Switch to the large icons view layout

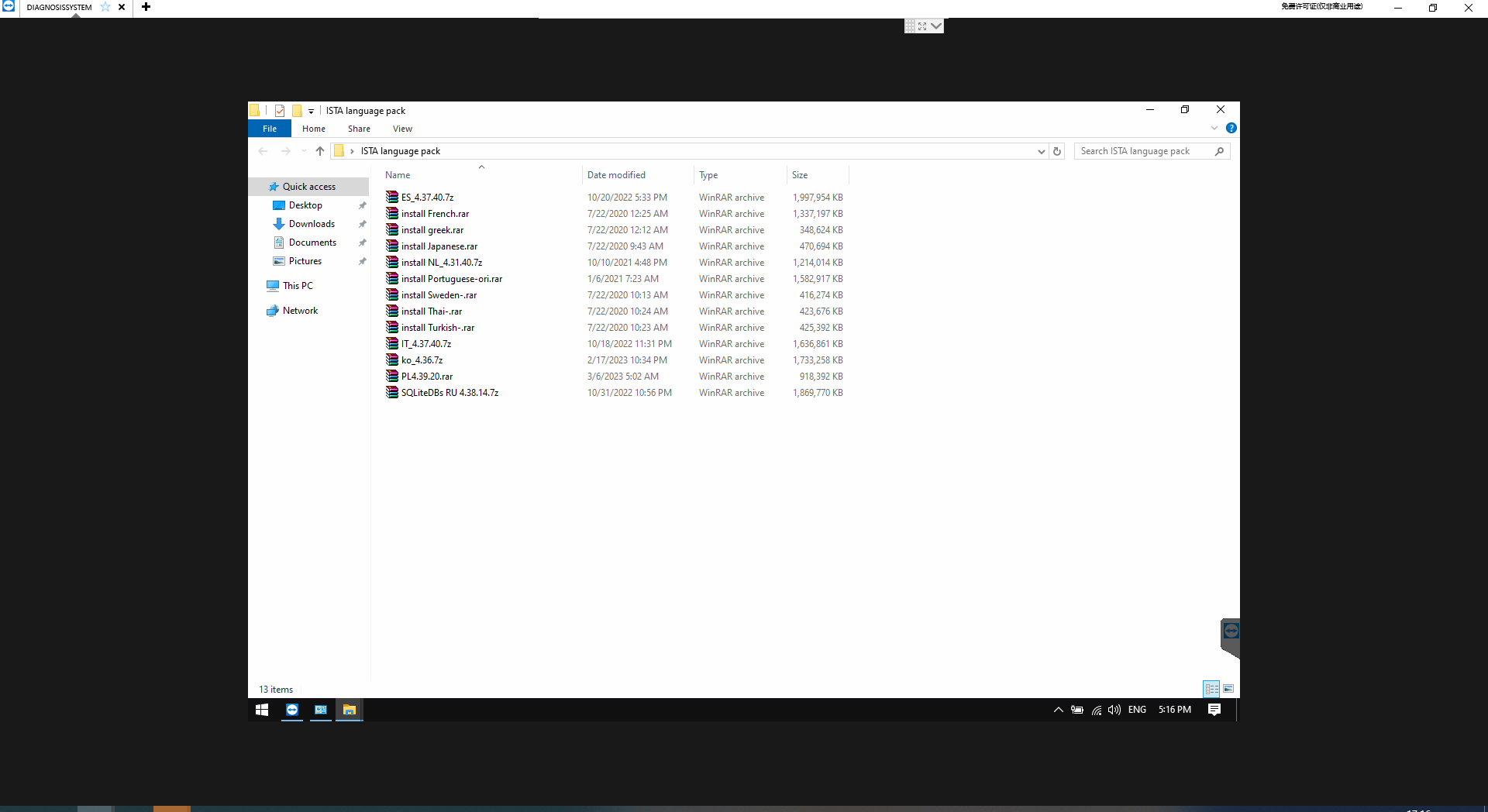point(1228,689)
